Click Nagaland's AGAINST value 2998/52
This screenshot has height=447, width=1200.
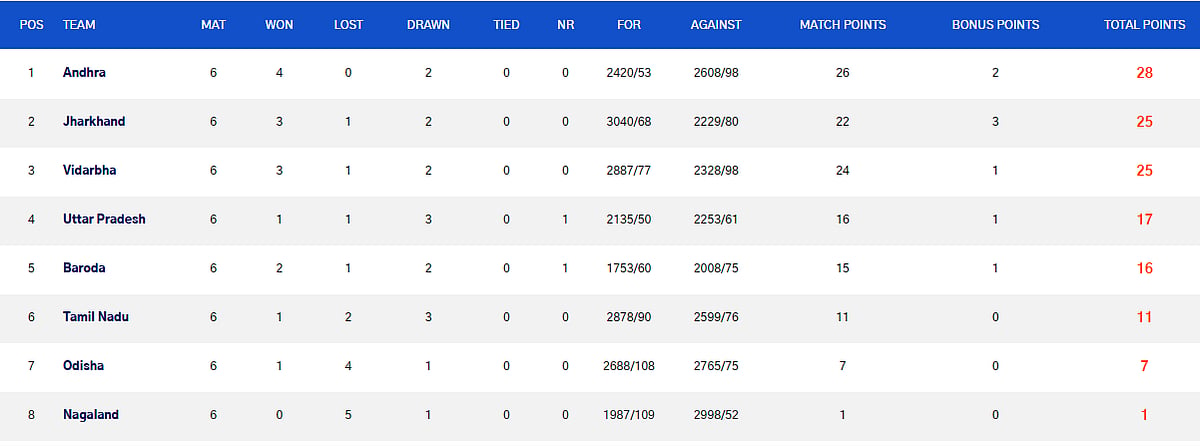coord(715,415)
